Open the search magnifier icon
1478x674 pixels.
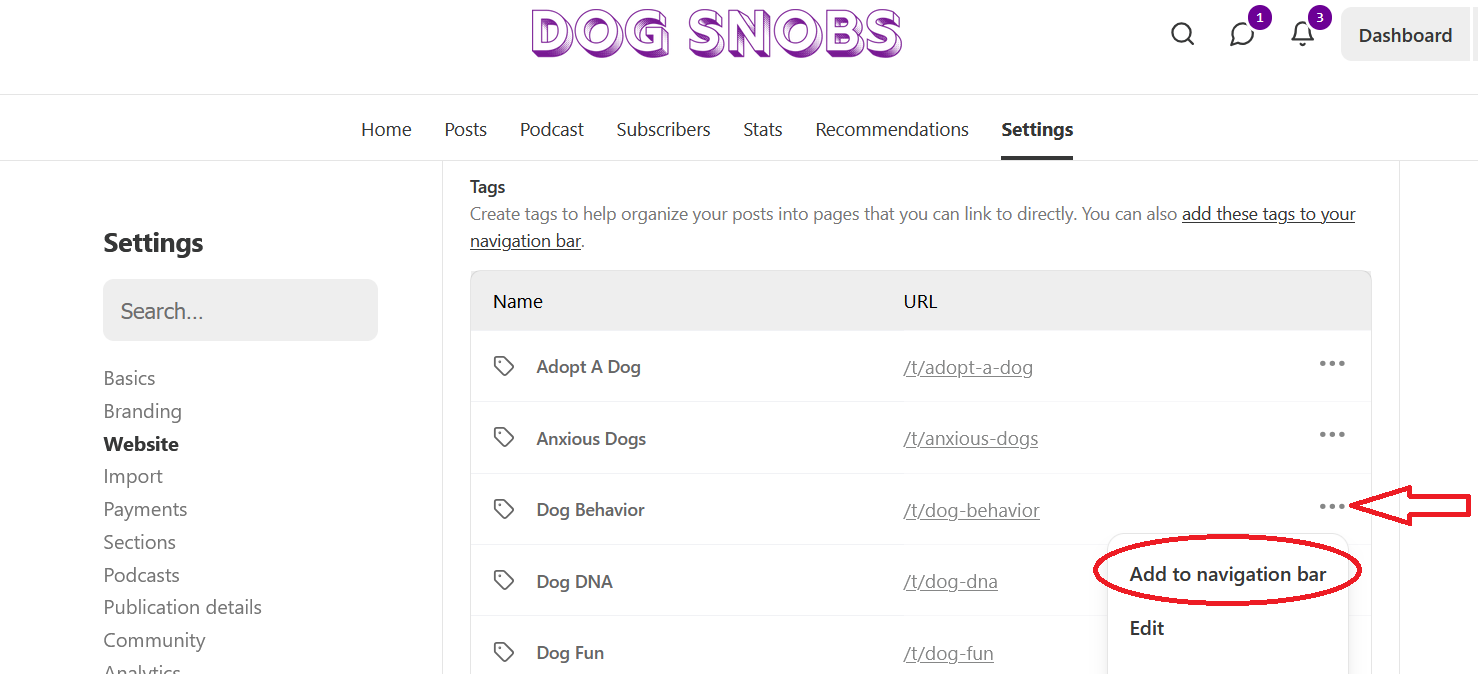click(1182, 33)
